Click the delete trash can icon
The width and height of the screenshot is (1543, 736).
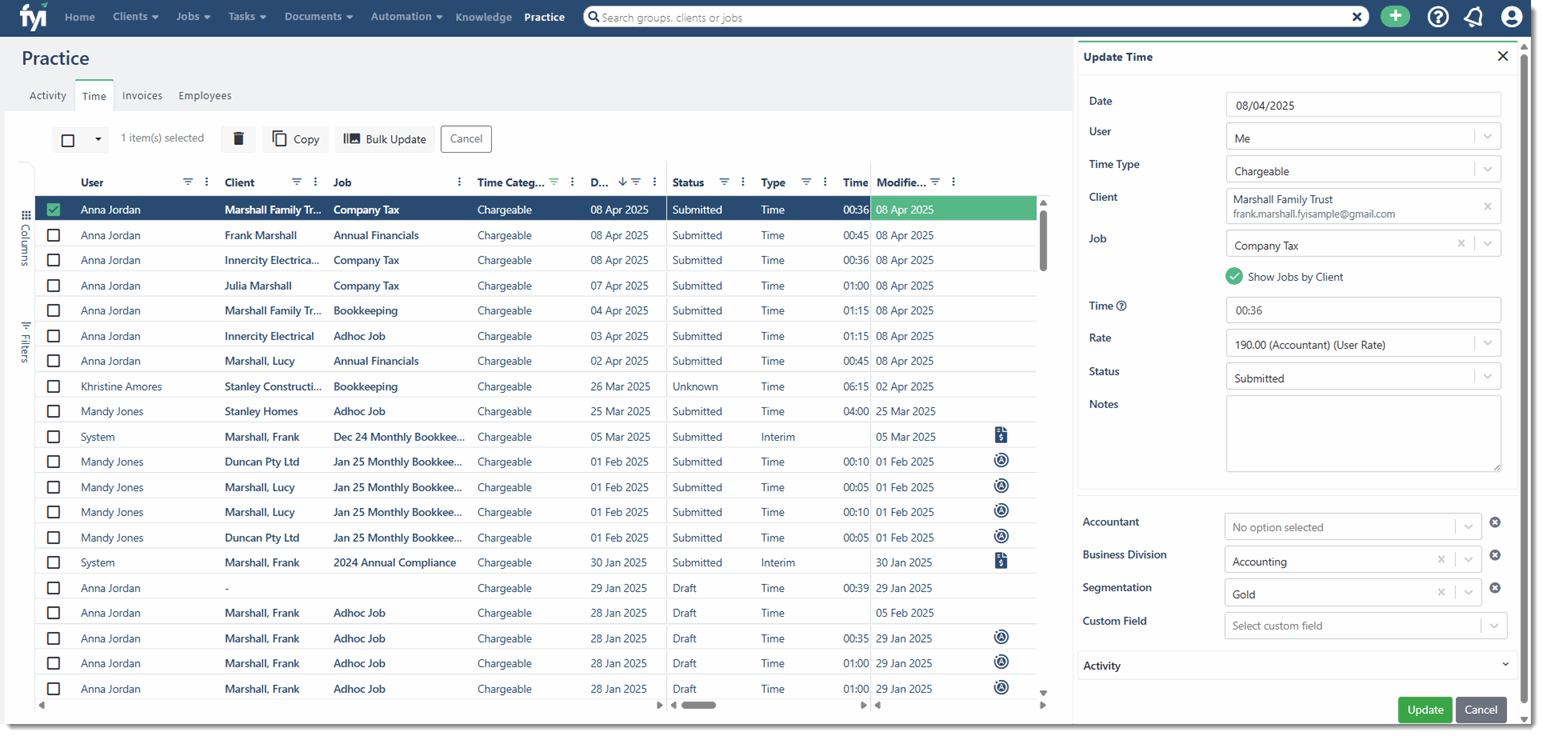238,139
